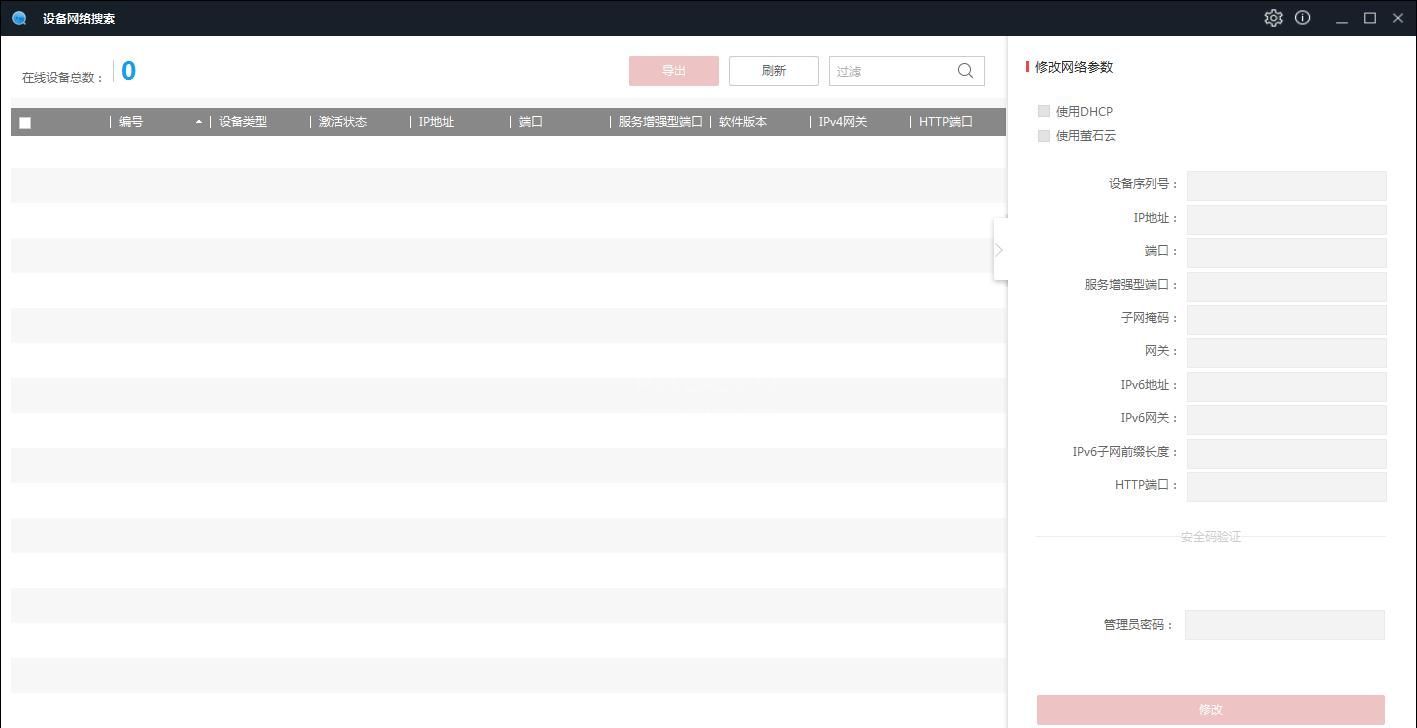
Task: Open the info/about icon in title bar
Action: click(x=1302, y=18)
